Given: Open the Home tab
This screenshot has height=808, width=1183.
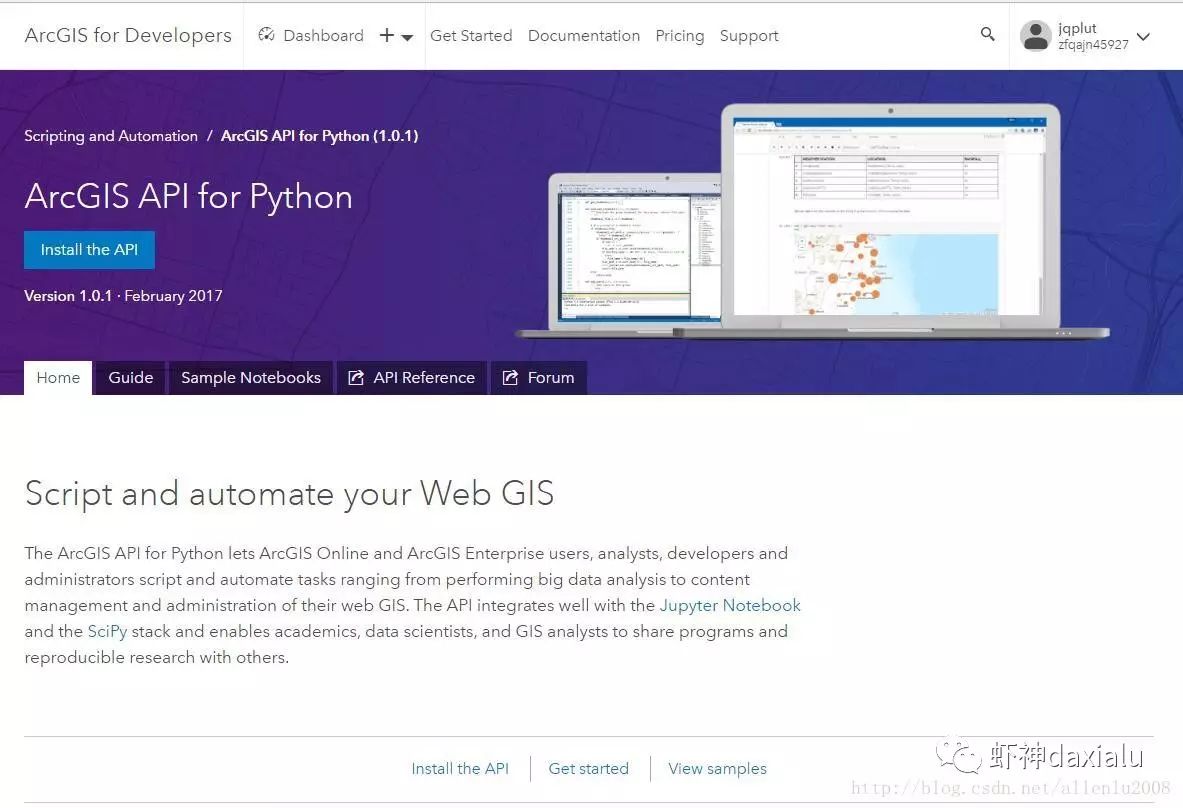Looking at the screenshot, I should click(x=58, y=378).
